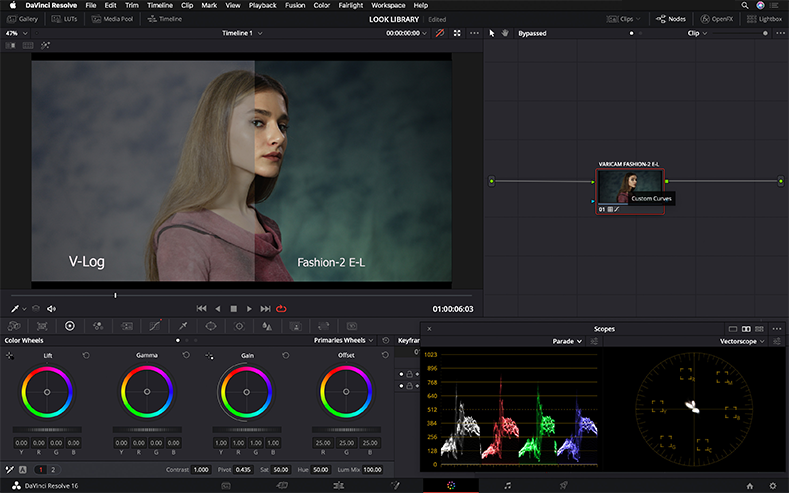Open the Power Window palette
This screenshot has height=493, width=789.
pos(211,326)
